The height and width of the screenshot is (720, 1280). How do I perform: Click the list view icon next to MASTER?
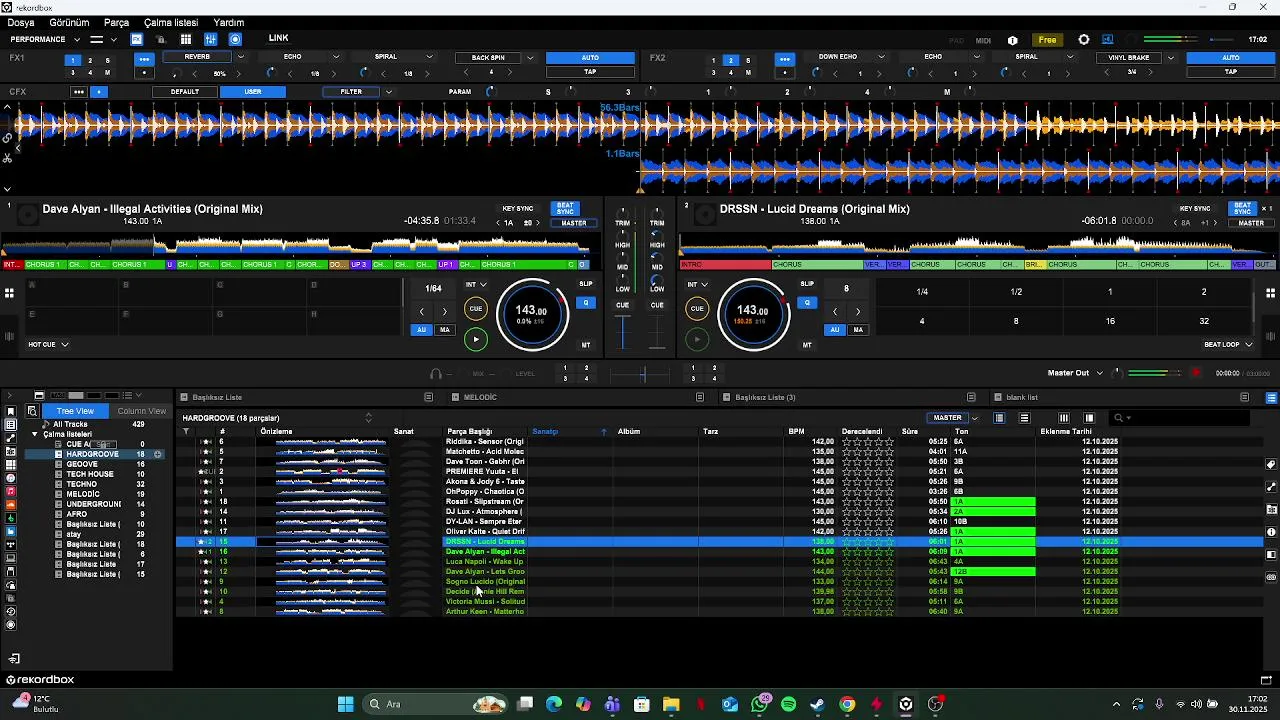(x=999, y=418)
